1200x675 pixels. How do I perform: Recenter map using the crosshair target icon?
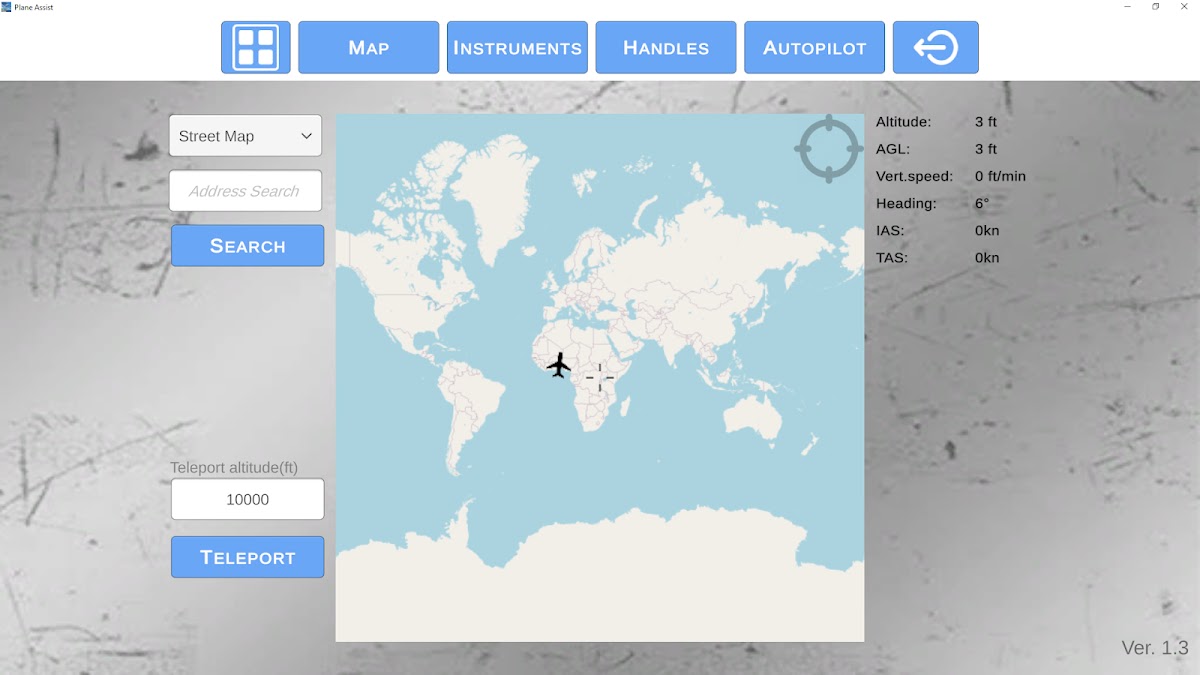pyautogui.click(x=828, y=149)
